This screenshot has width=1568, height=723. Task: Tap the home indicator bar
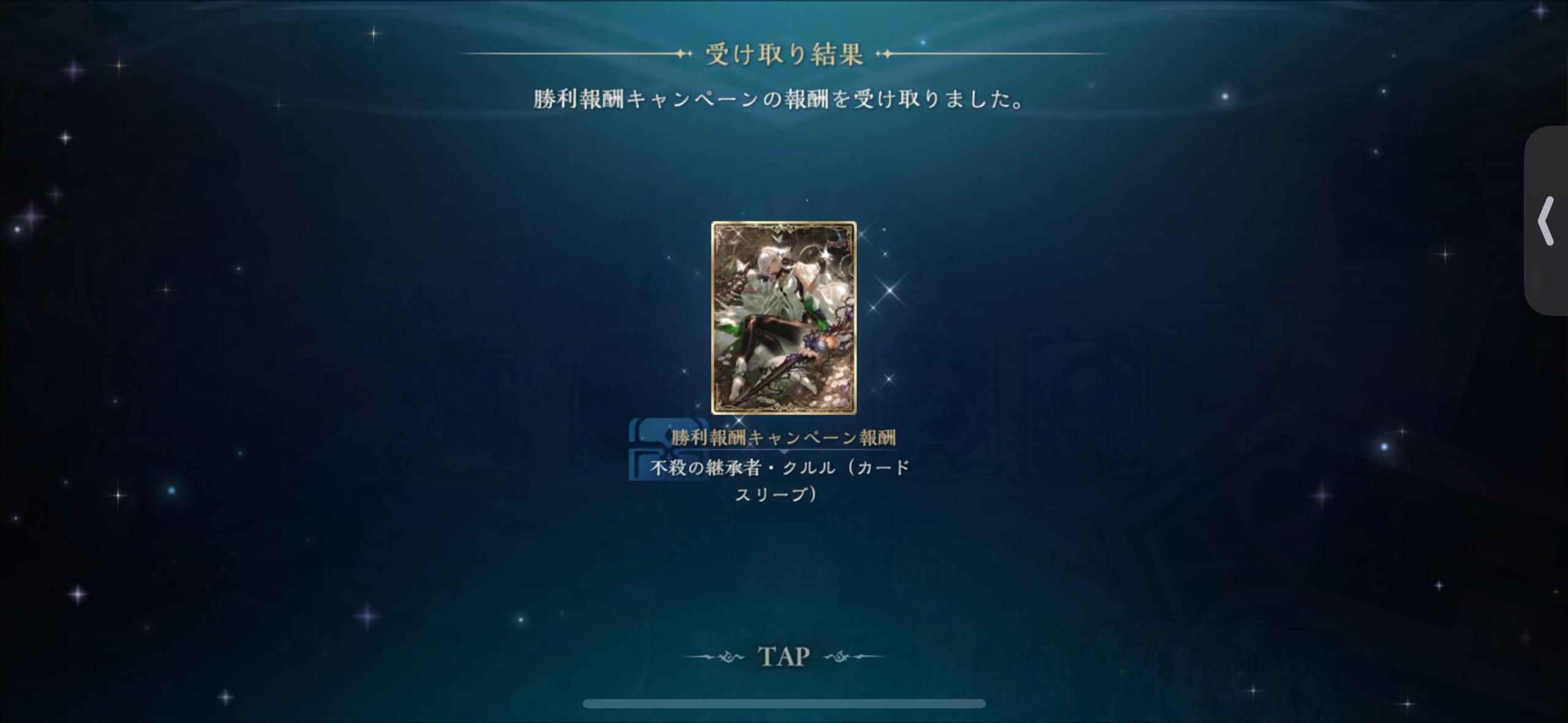(x=784, y=703)
